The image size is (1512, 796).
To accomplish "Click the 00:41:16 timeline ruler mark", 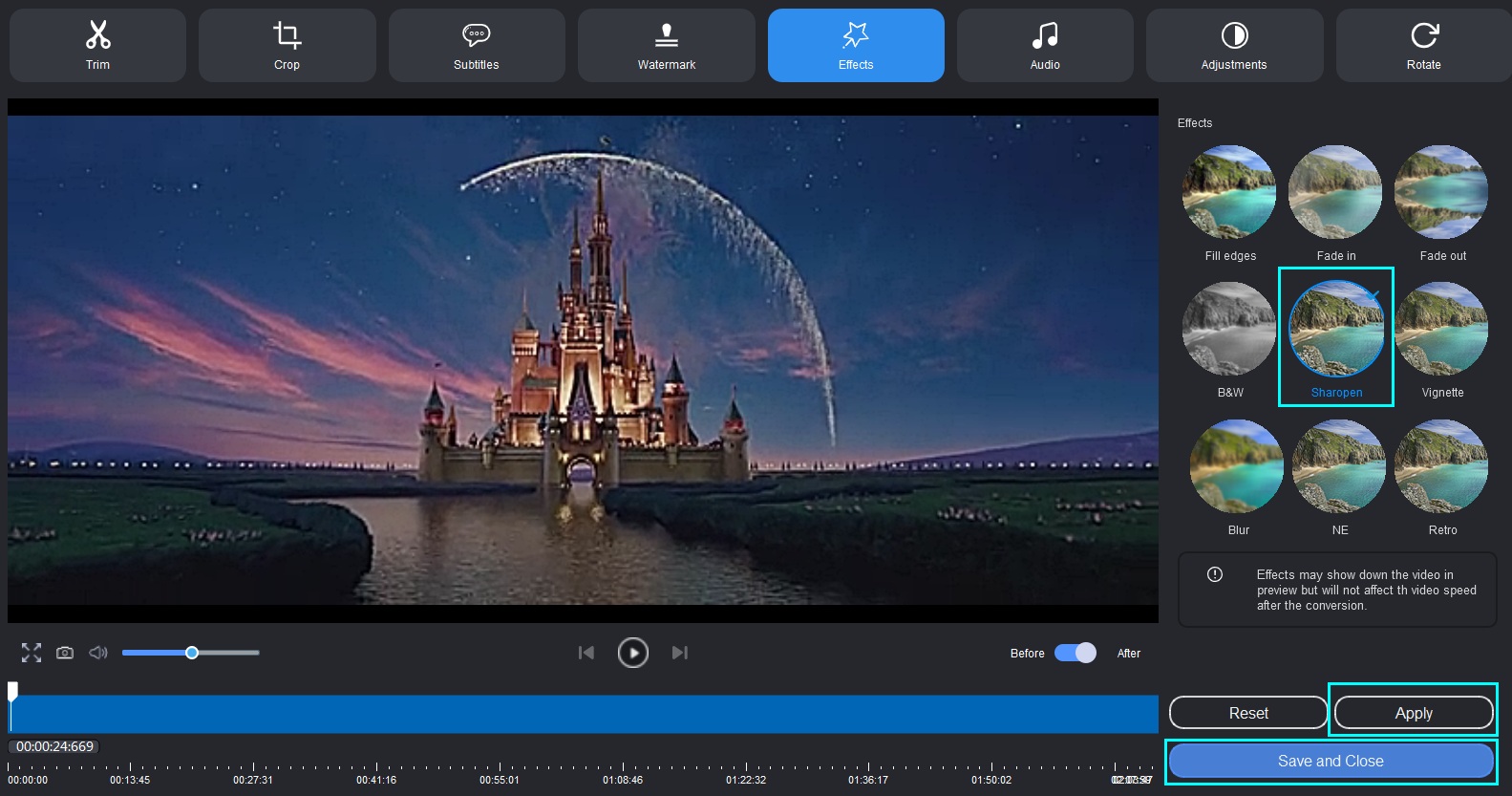I will [376, 780].
